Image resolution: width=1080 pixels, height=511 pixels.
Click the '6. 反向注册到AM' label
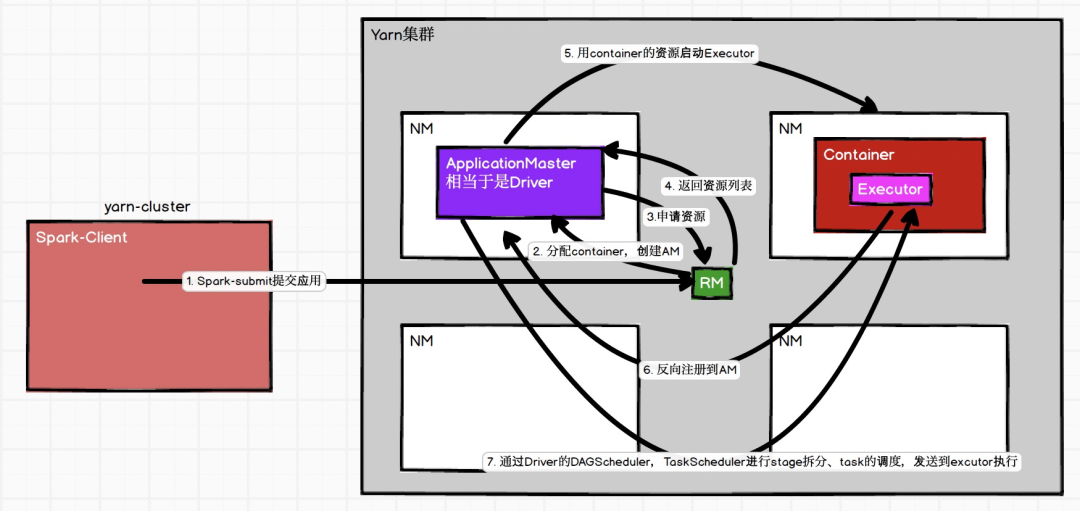pyautogui.click(x=690, y=370)
